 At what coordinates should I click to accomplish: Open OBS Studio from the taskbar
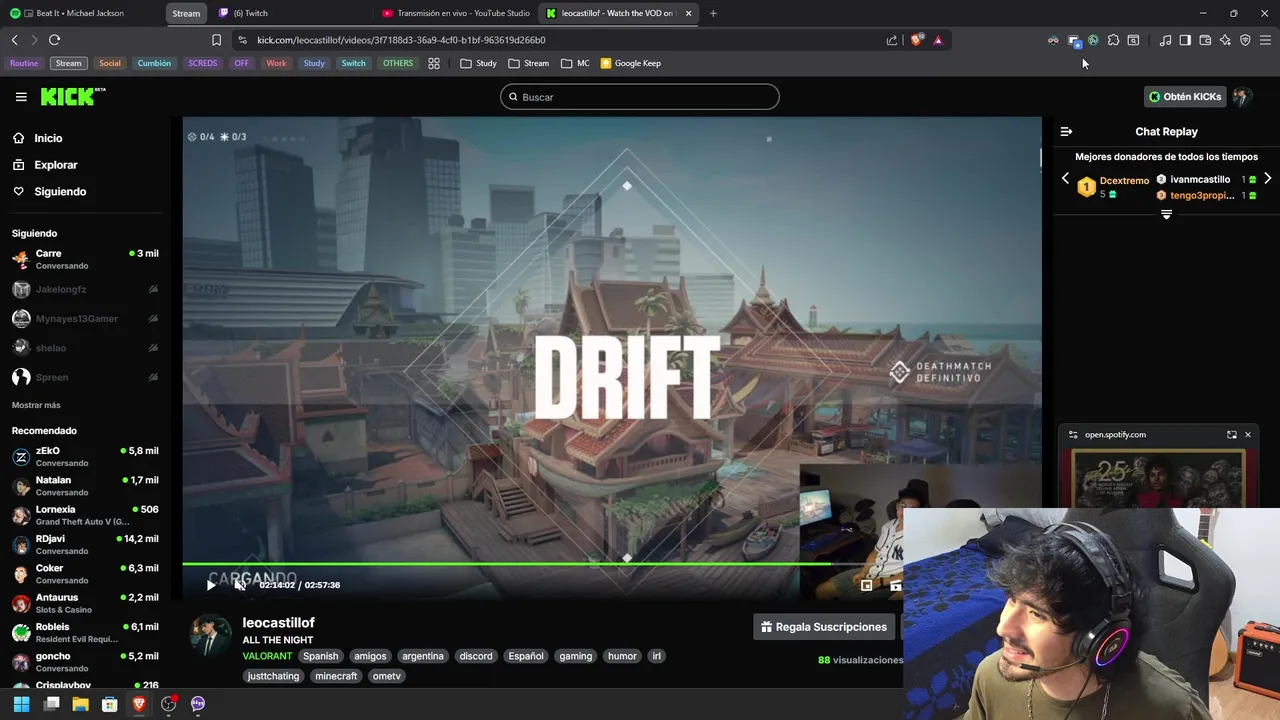tap(168, 704)
